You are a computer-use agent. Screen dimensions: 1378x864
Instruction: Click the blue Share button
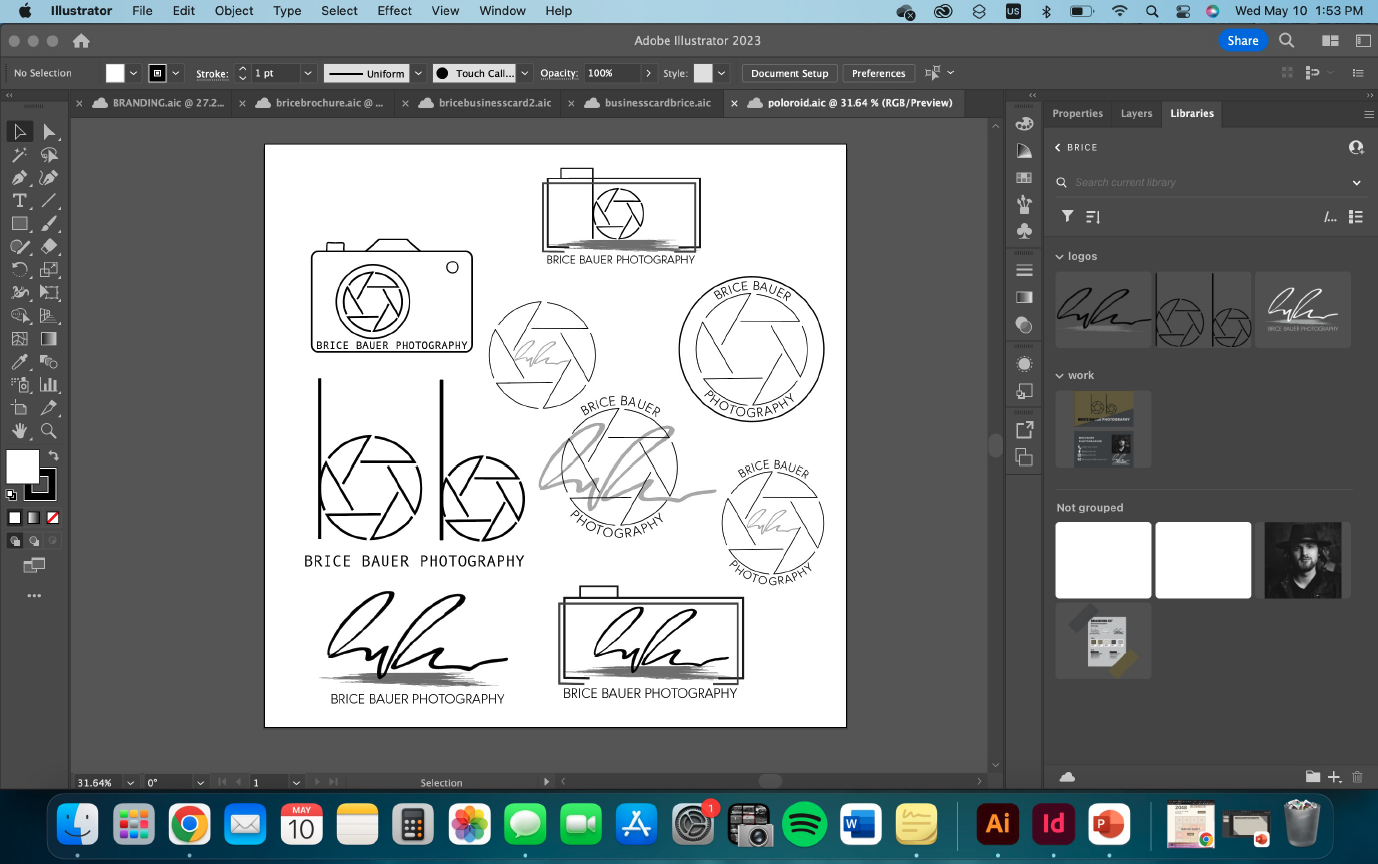(1243, 41)
